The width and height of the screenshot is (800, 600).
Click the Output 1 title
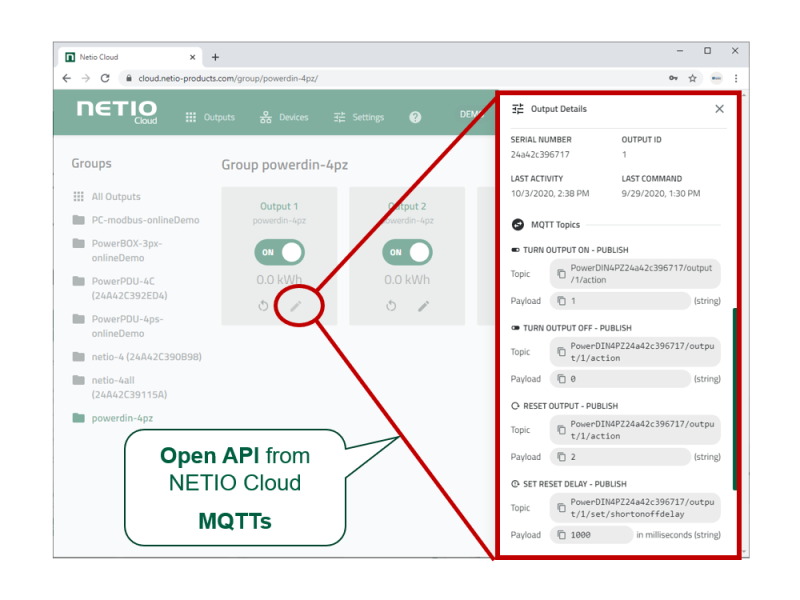279,206
